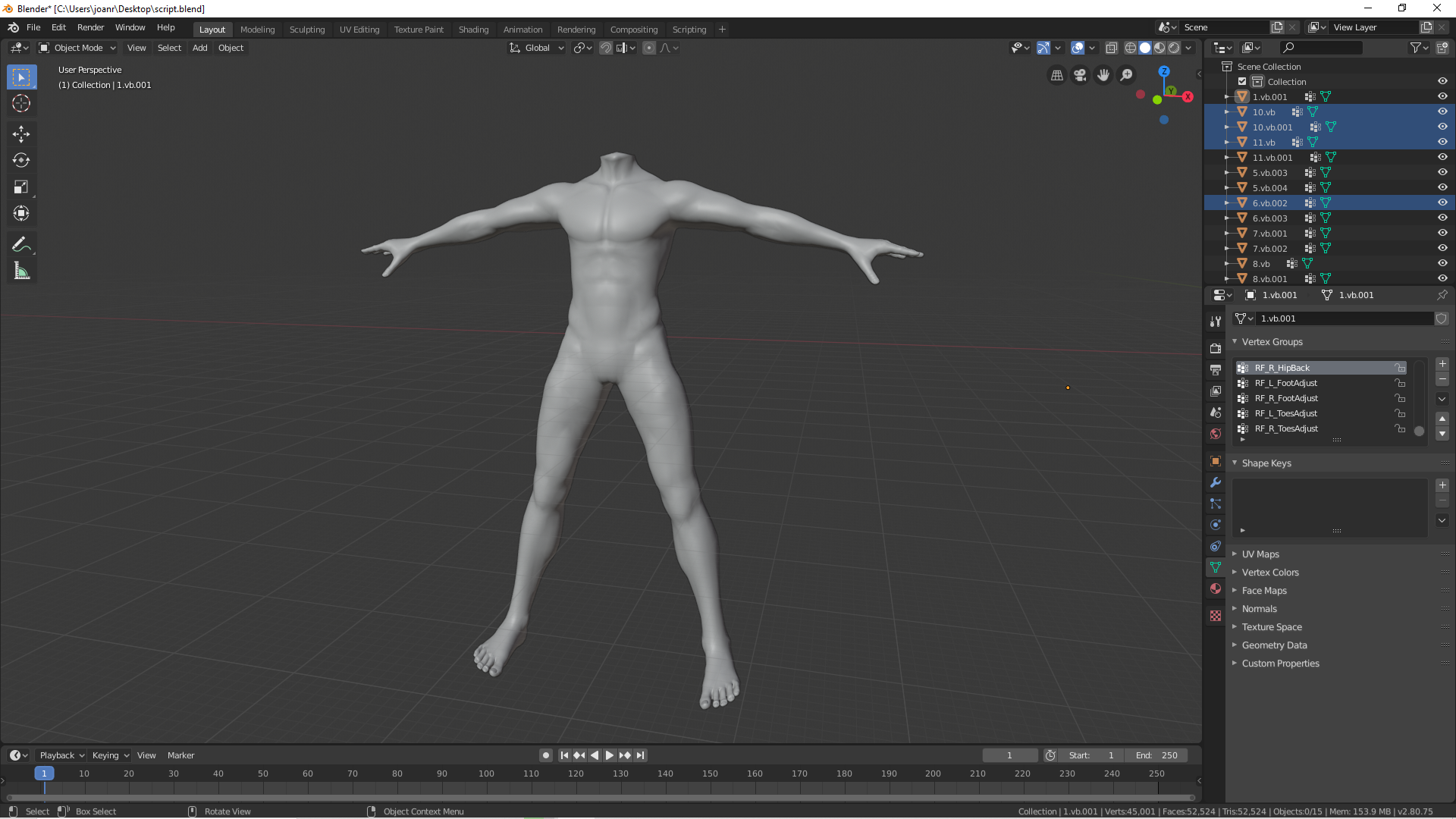Switch to orthographic grid view toggle

pos(1056,75)
